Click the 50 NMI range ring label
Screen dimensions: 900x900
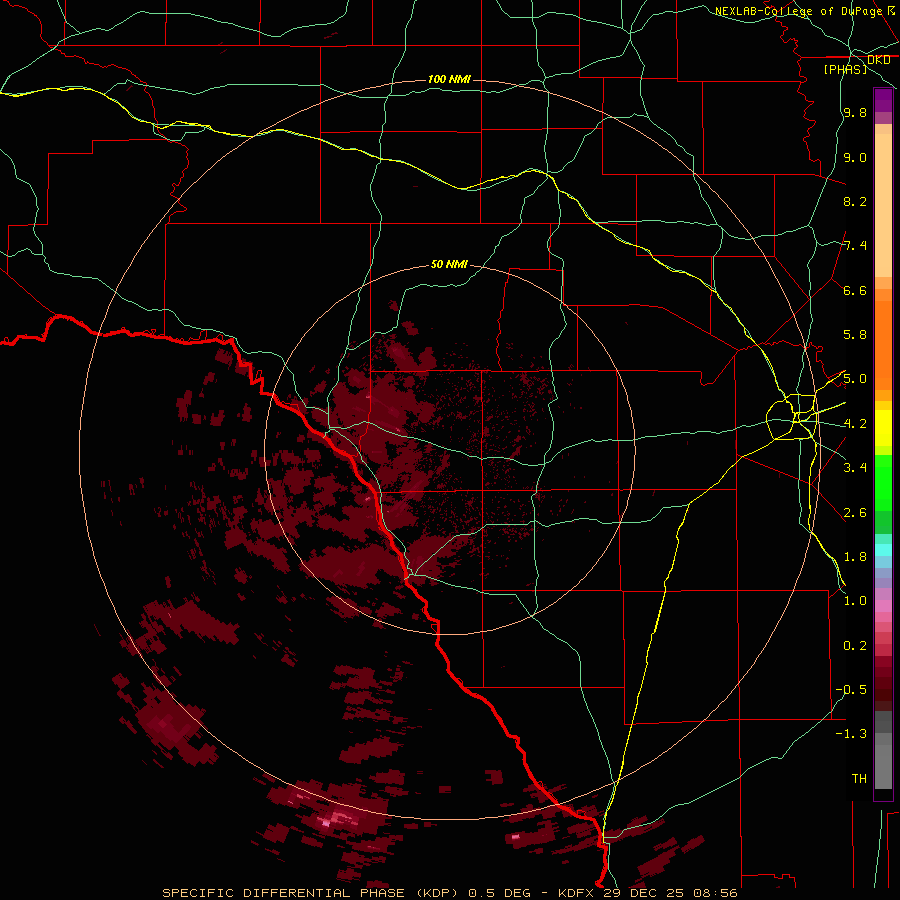pos(449,264)
